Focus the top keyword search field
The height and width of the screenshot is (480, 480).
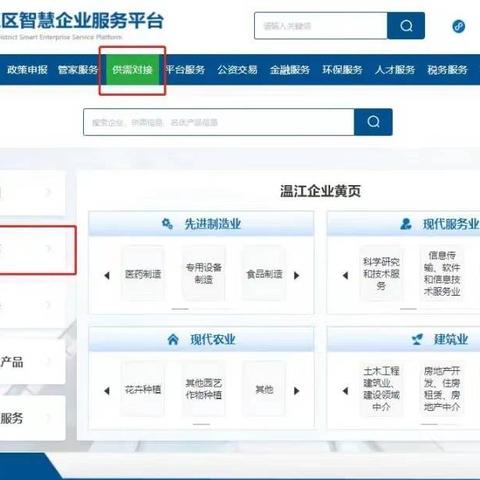click(321, 26)
